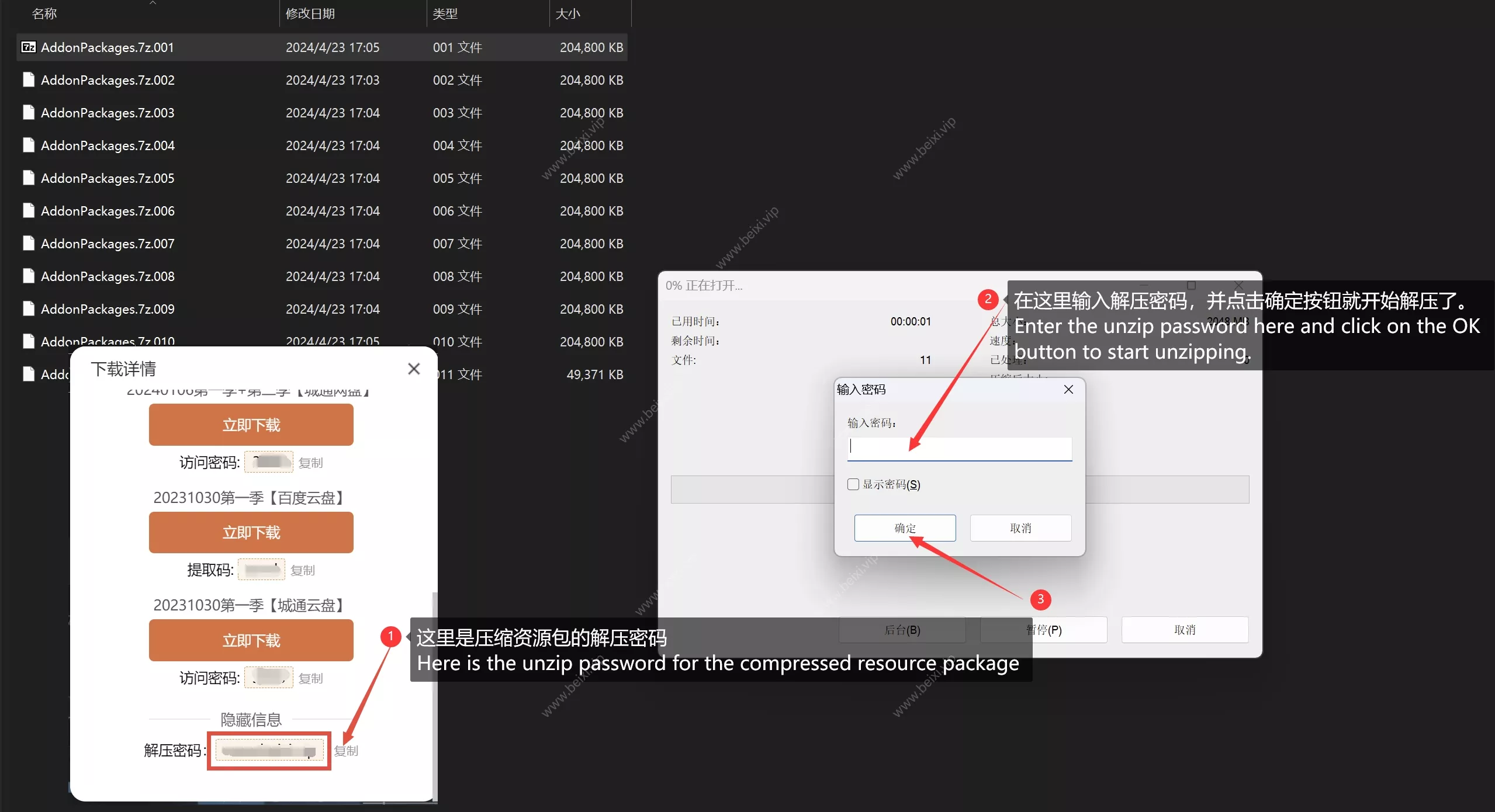
Task: Copy the second 访问密码 with 复制 link
Action: click(x=310, y=678)
